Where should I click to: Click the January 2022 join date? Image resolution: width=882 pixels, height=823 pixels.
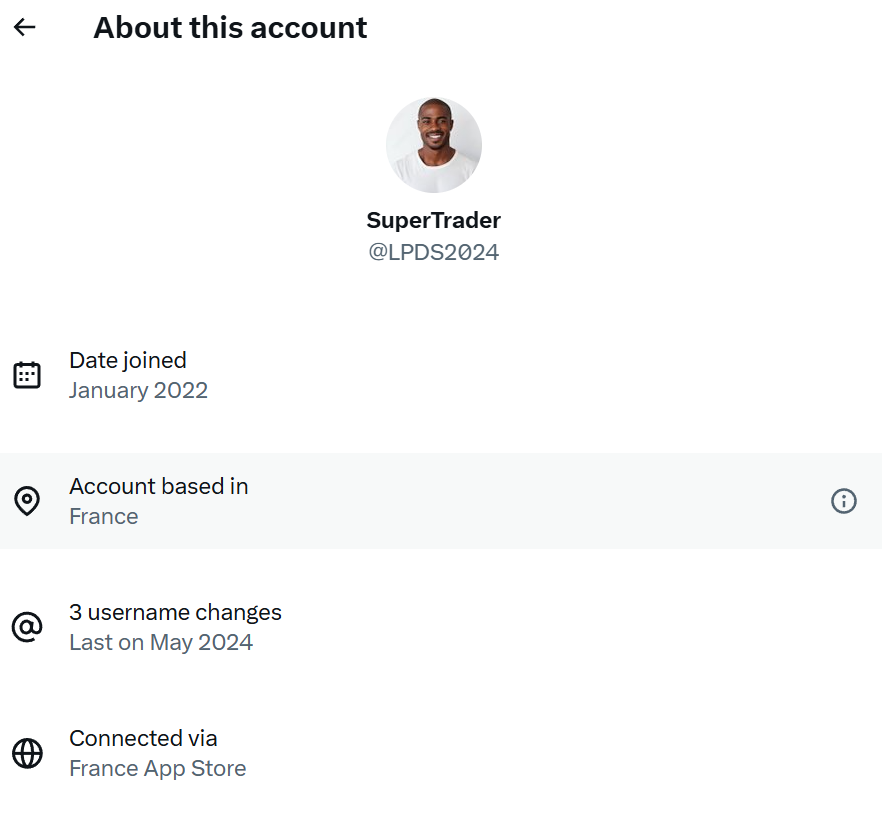click(x=138, y=390)
